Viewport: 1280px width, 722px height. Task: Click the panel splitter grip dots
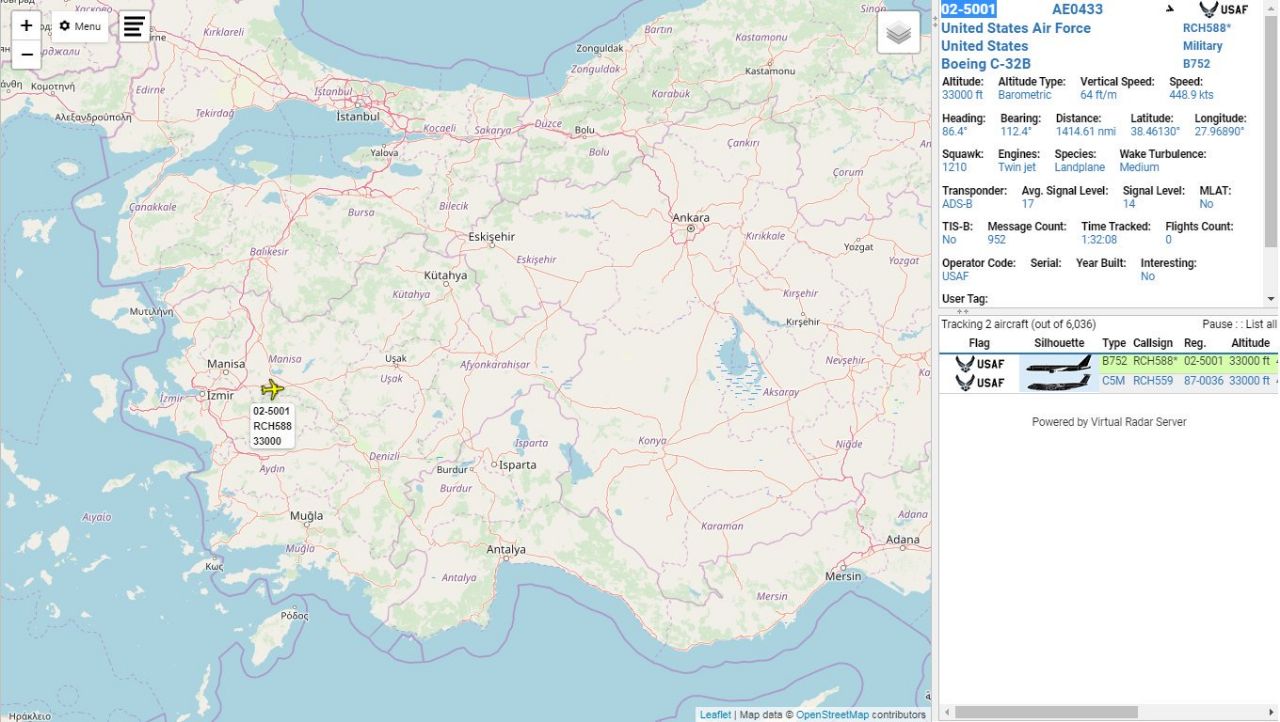point(964,312)
